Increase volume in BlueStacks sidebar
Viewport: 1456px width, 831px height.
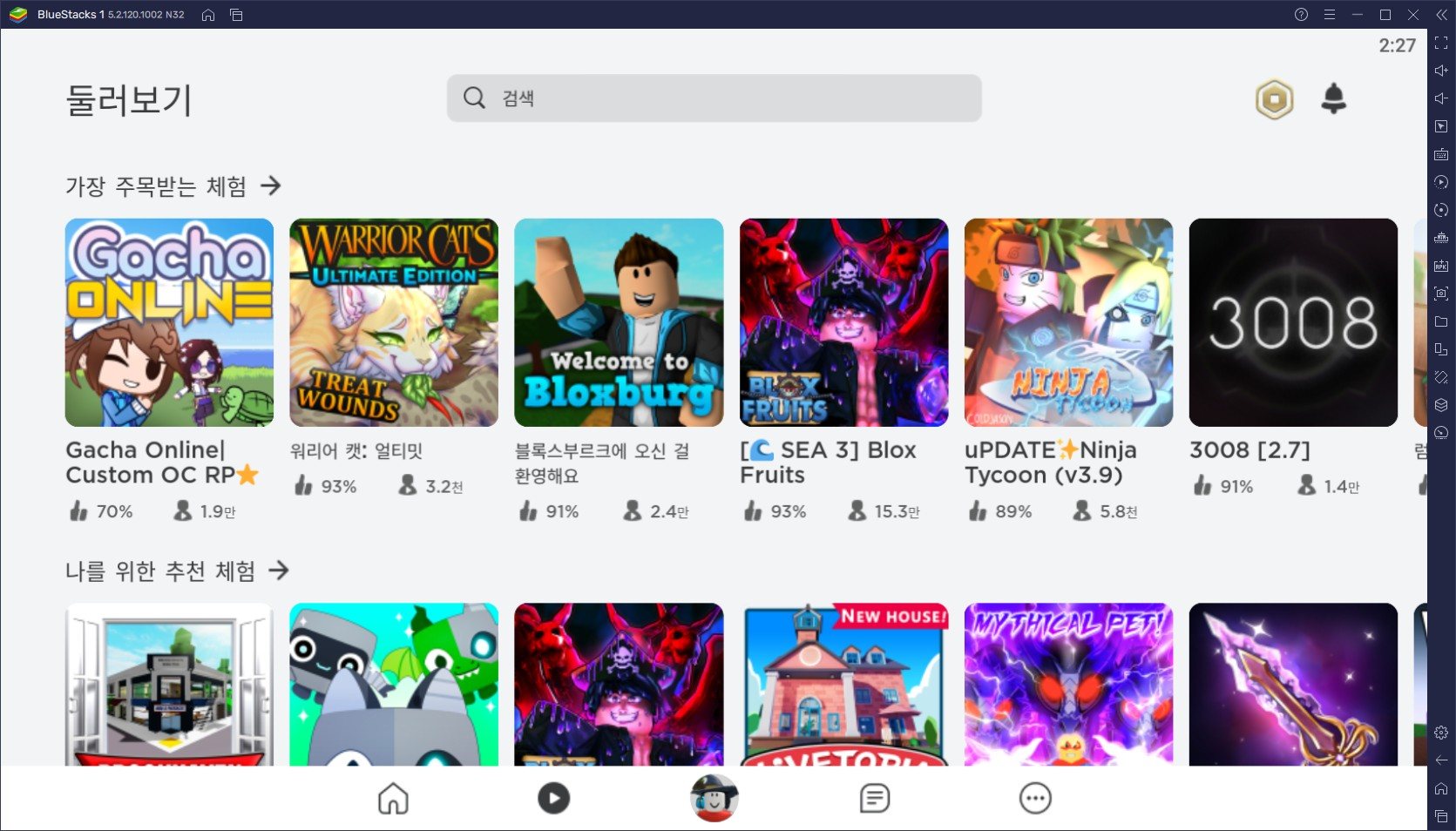coord(1441,71)
